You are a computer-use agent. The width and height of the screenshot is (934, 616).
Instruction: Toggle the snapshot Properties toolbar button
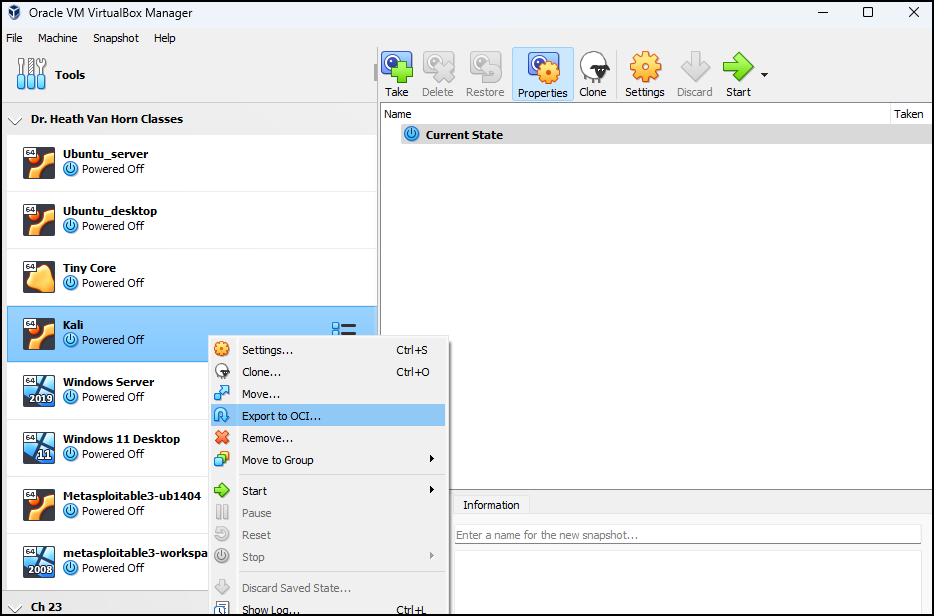click(543, 74)
